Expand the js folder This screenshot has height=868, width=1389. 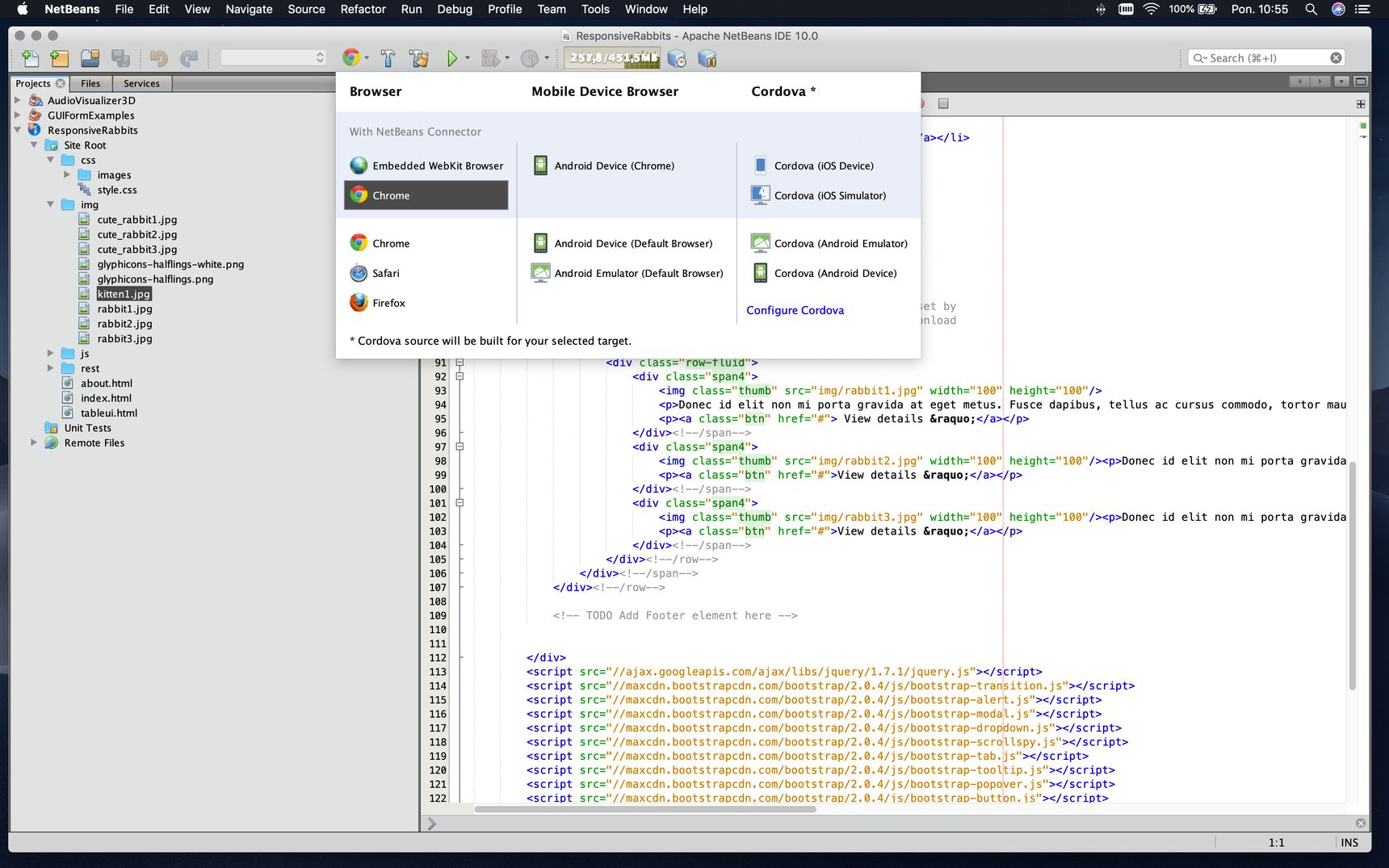[x=50, y=354]
